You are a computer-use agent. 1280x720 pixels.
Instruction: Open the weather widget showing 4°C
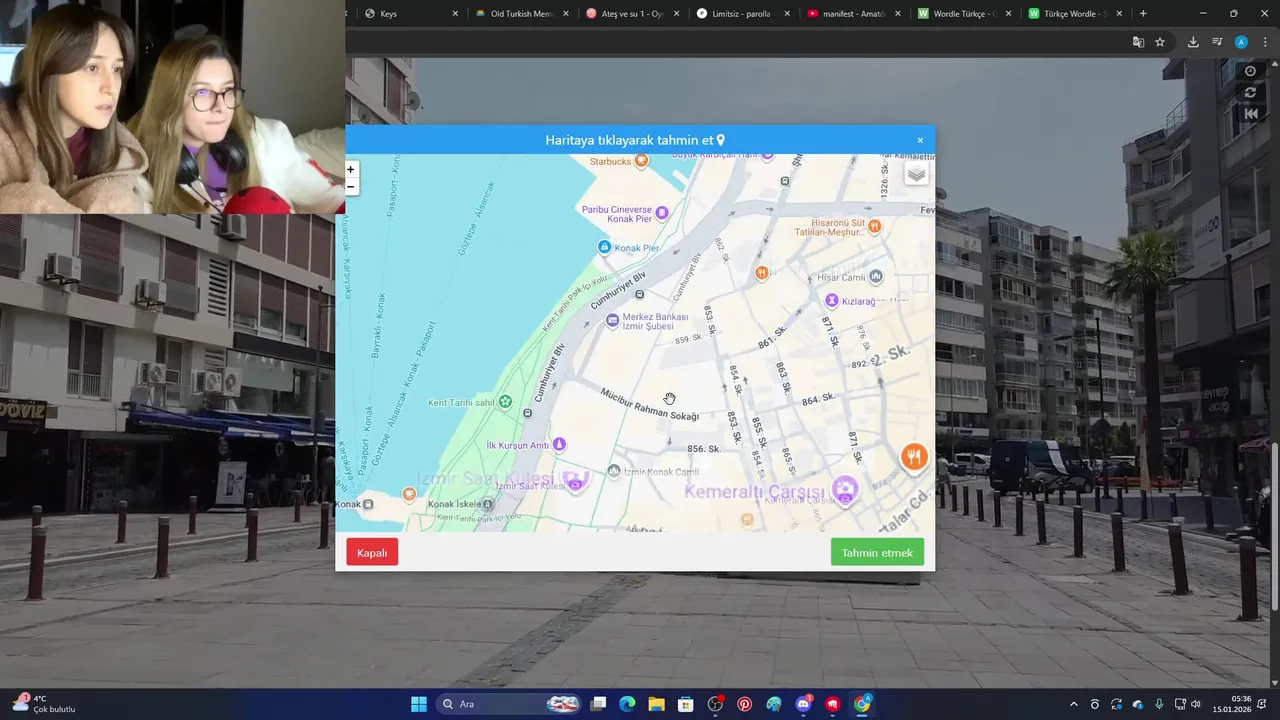pos(43,704)
